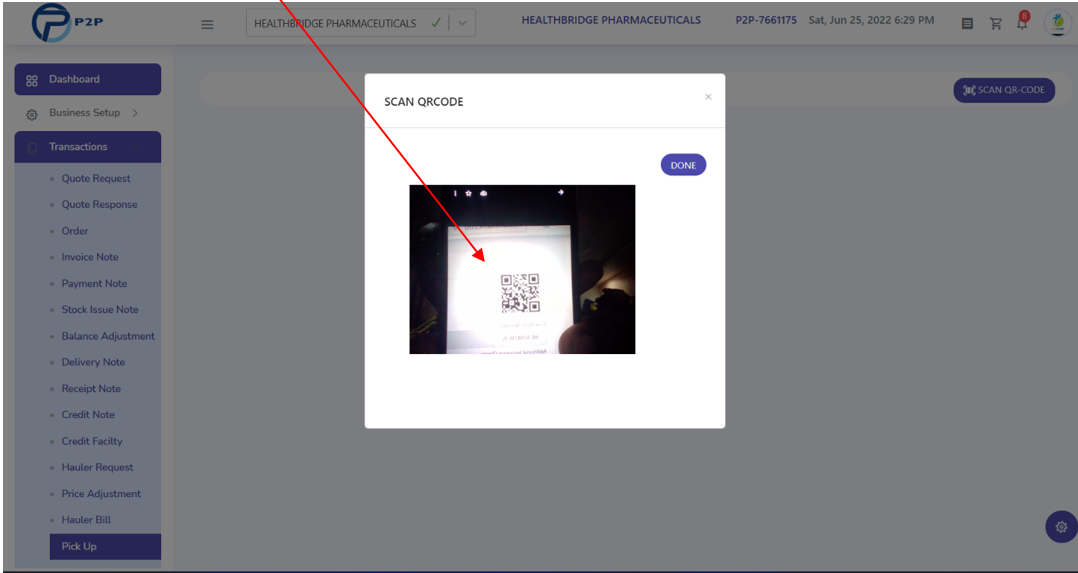Image resolution: width=1078 pixels, height=573 pixels.
Task: Collapse the Transactions menu section
Action: (88, 147)
